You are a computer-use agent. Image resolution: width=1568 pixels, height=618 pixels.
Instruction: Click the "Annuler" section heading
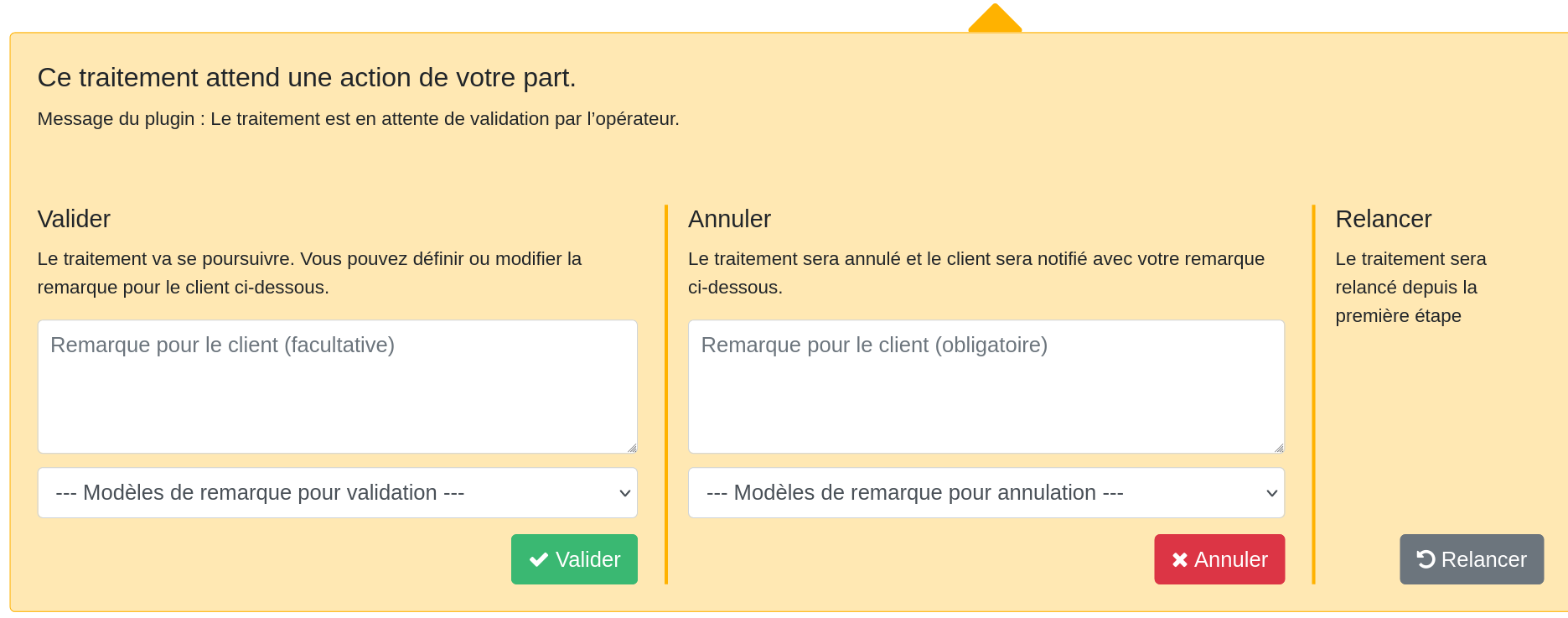(x=729, y=220)
